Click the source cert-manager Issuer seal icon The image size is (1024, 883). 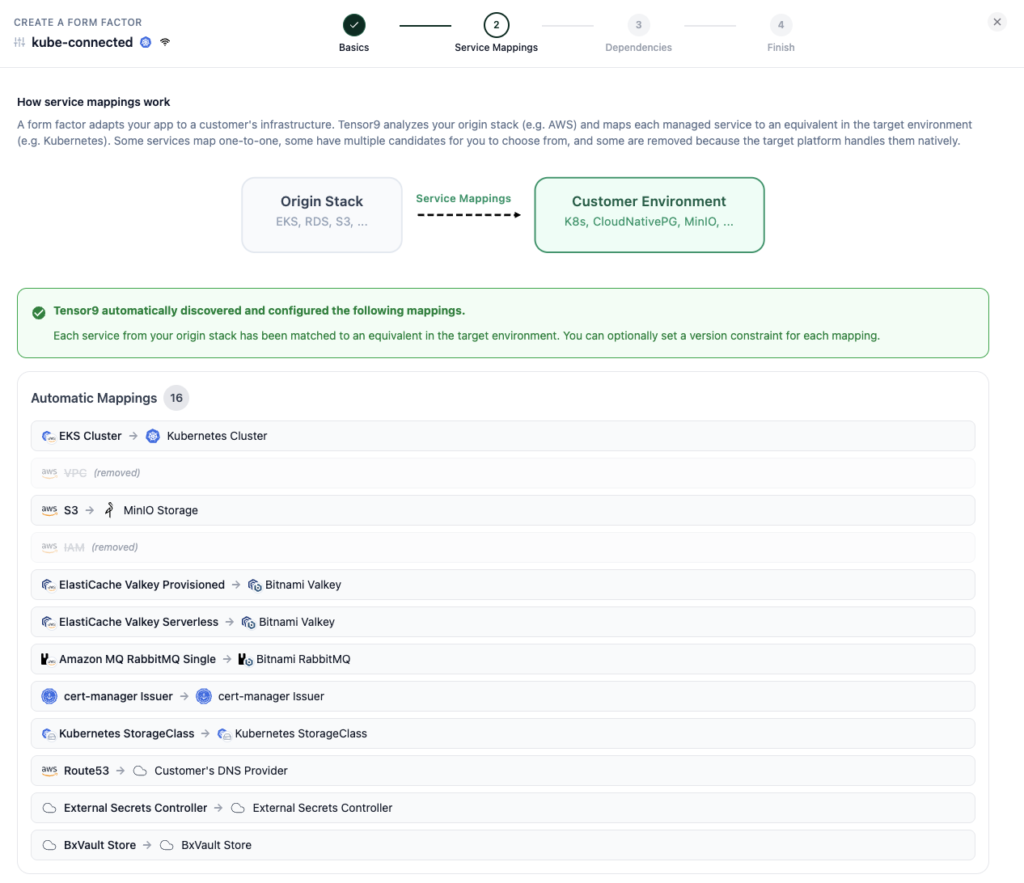click(49, 696)
